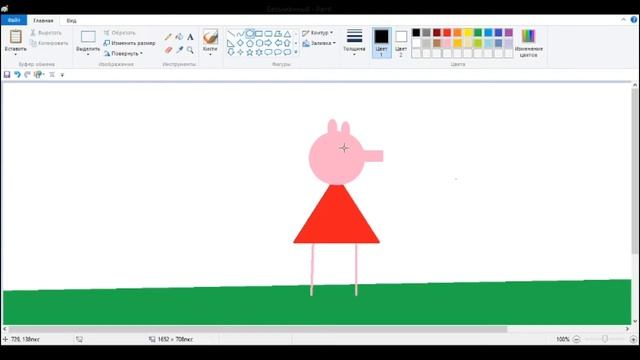Click the Redo arrow in quick access toolbar
640x360 pixels.
coord(27,74)
